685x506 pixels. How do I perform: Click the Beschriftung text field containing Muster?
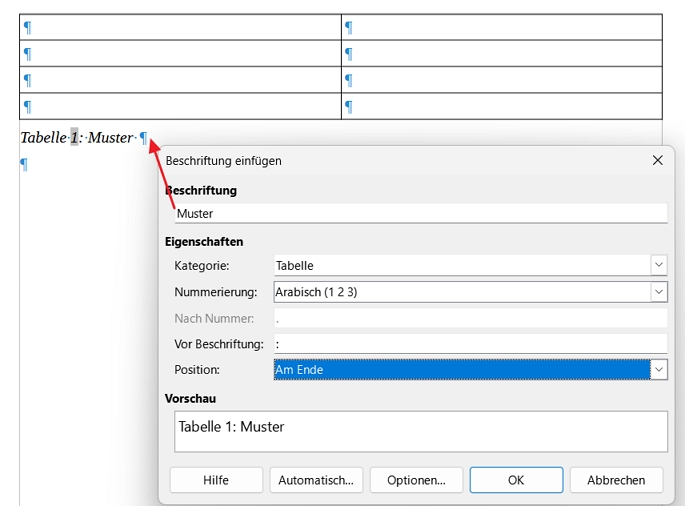point(418,213)
